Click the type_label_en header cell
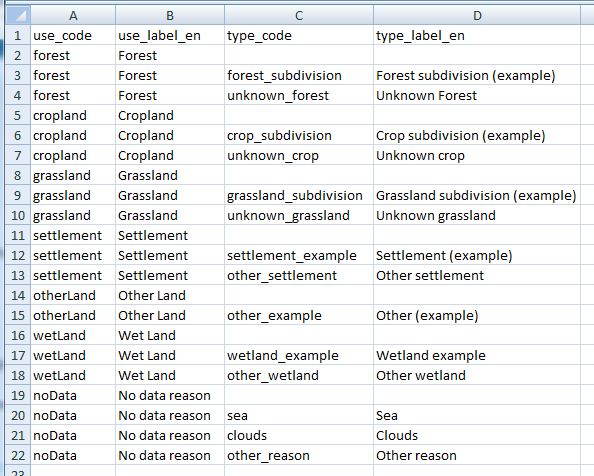Screen dimensions: 594x476 (477, 35)
